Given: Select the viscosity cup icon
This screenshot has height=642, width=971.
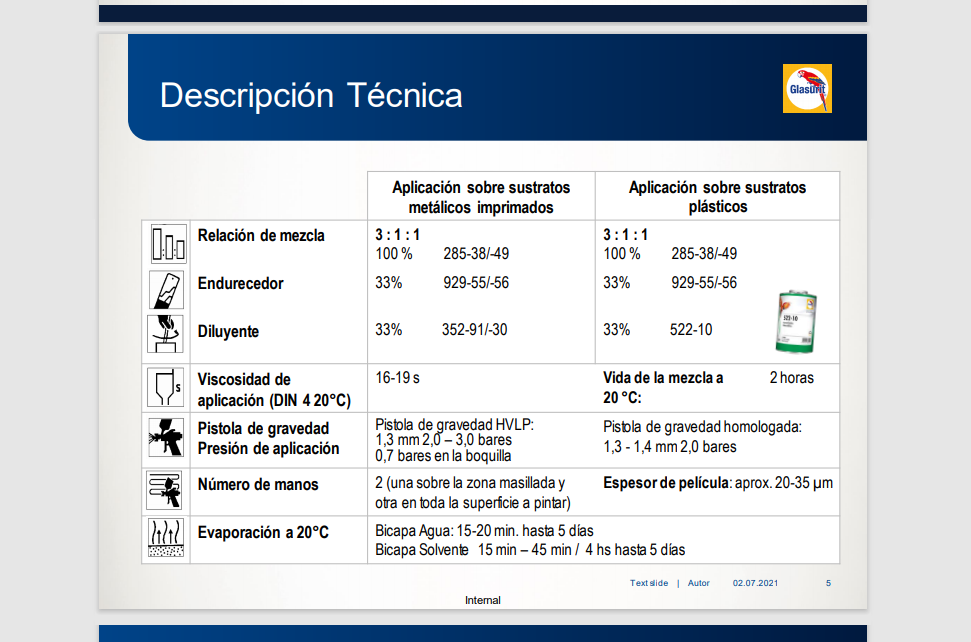Looking at the screenshot, I should [x=168, y=387].
